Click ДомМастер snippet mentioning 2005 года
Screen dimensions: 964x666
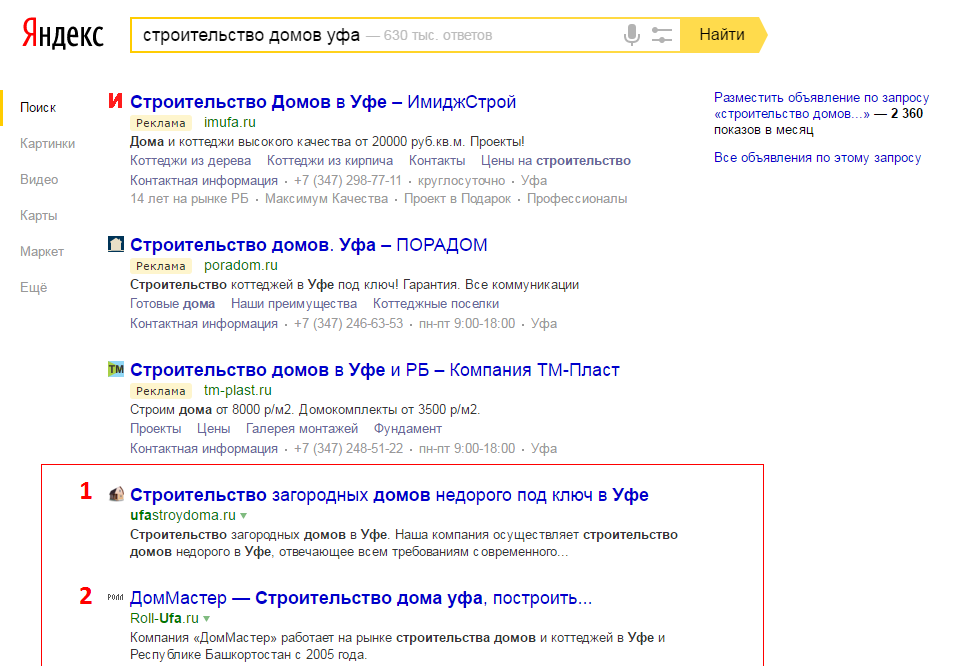click(398, 646)
